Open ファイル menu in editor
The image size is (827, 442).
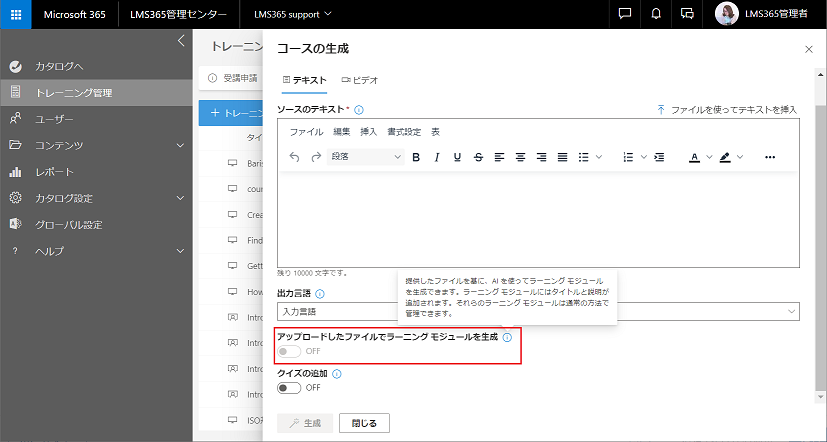306,132
